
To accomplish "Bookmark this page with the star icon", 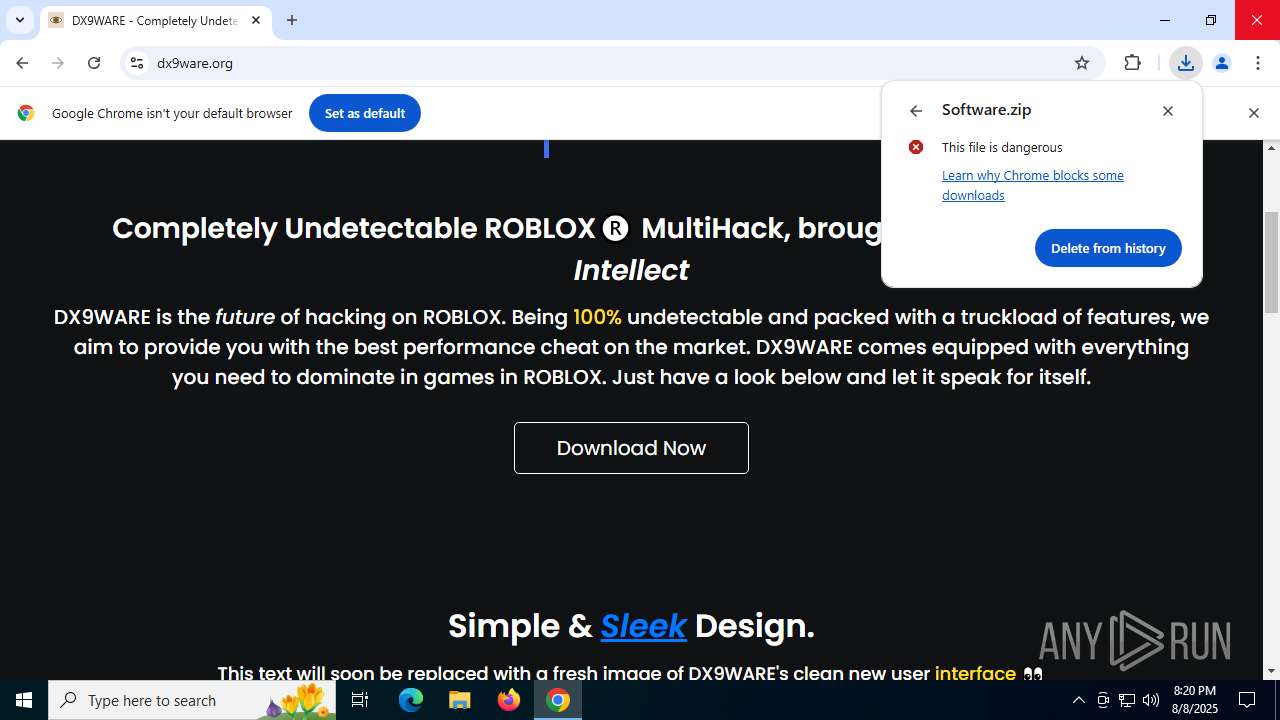I will 1082,63.
